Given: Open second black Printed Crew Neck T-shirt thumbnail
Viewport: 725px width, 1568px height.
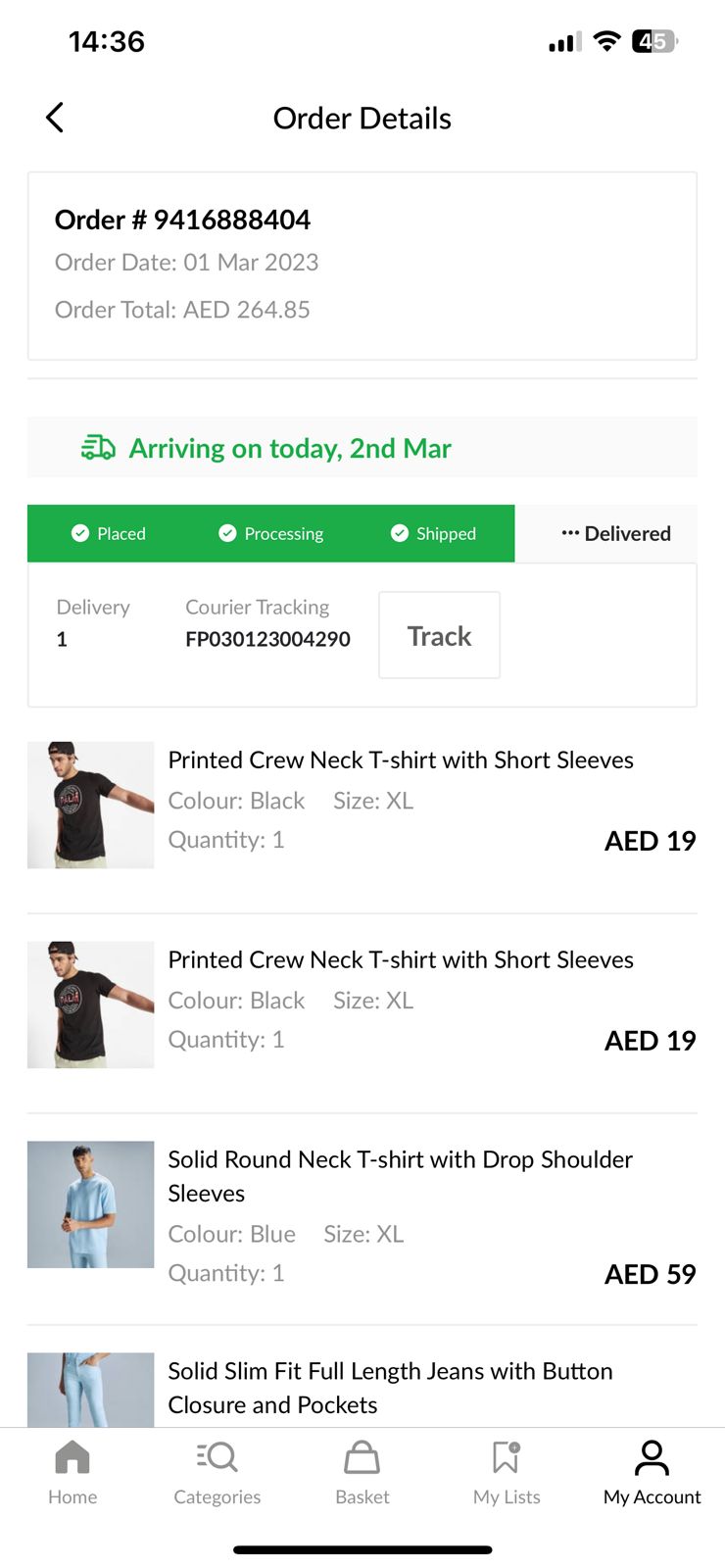Looking at the screenshot, I should (90, 1004).
